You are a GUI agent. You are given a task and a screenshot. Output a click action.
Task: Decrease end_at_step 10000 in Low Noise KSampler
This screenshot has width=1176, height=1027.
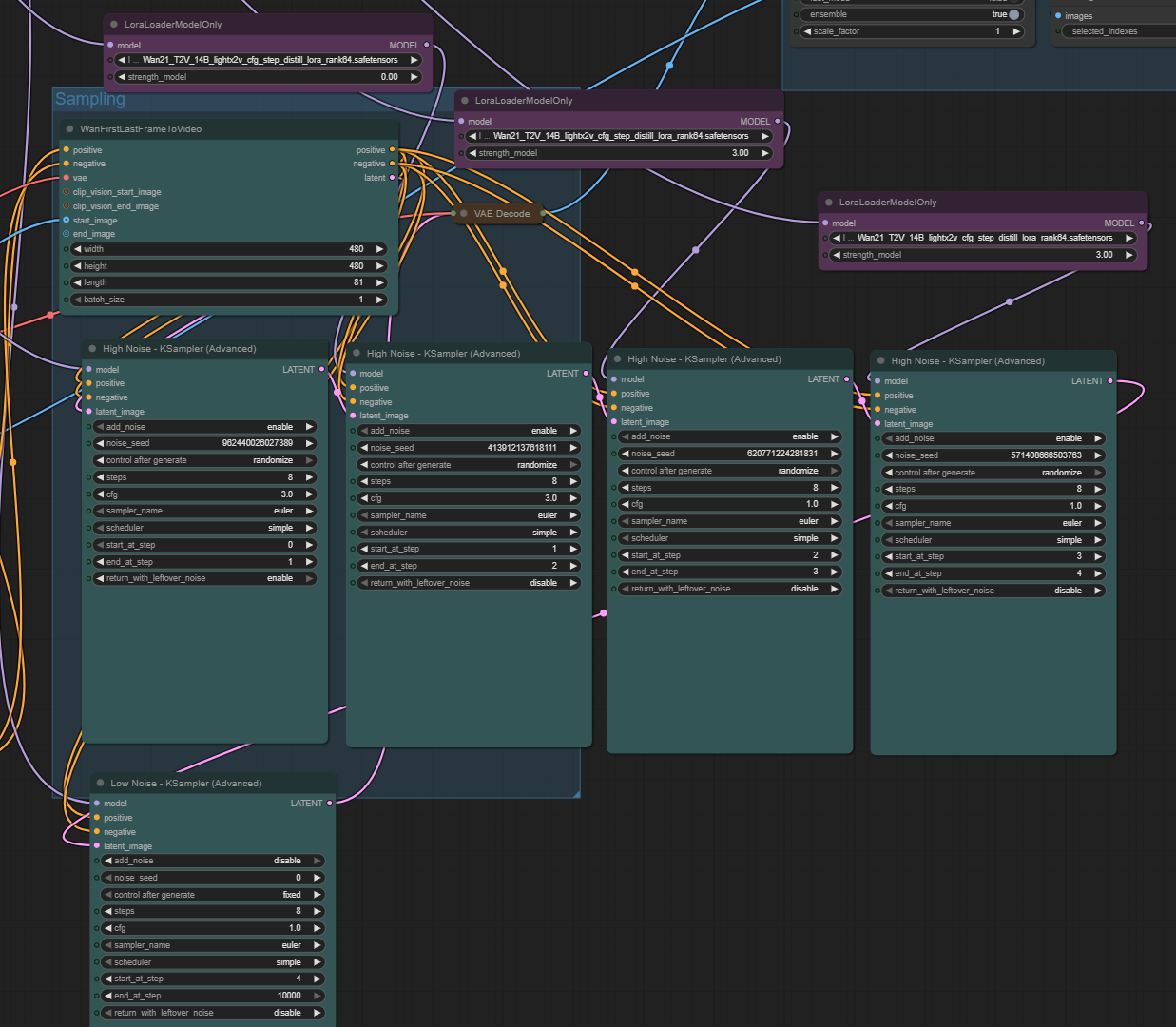pyautogui.click(x=108, y=996)
